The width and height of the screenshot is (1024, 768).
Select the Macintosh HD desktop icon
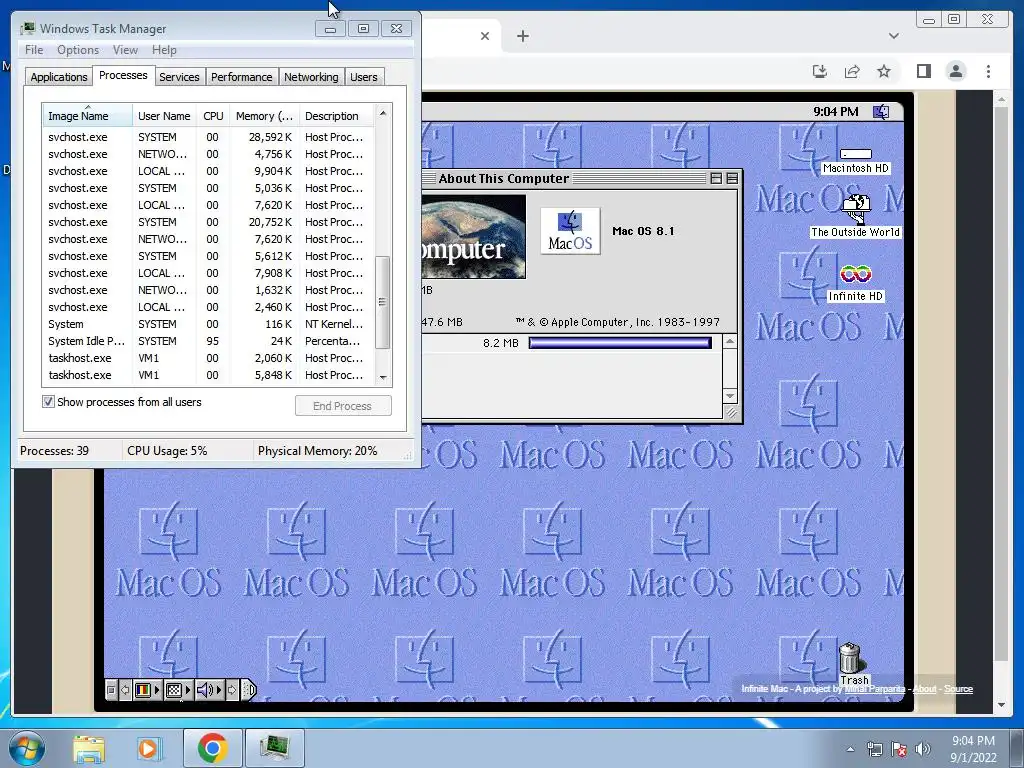tap(856, 161)
